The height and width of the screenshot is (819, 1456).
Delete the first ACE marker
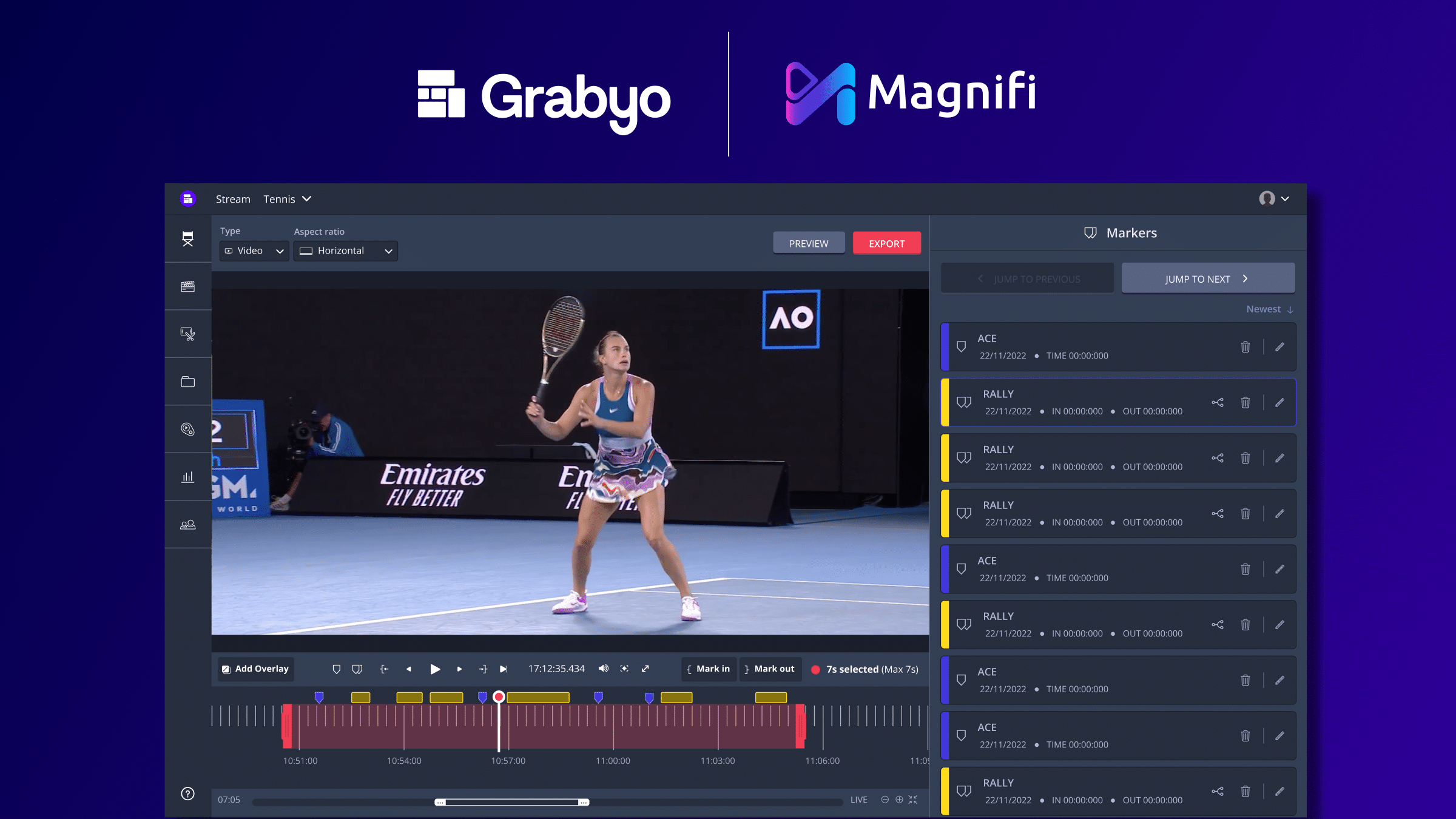1245,346
